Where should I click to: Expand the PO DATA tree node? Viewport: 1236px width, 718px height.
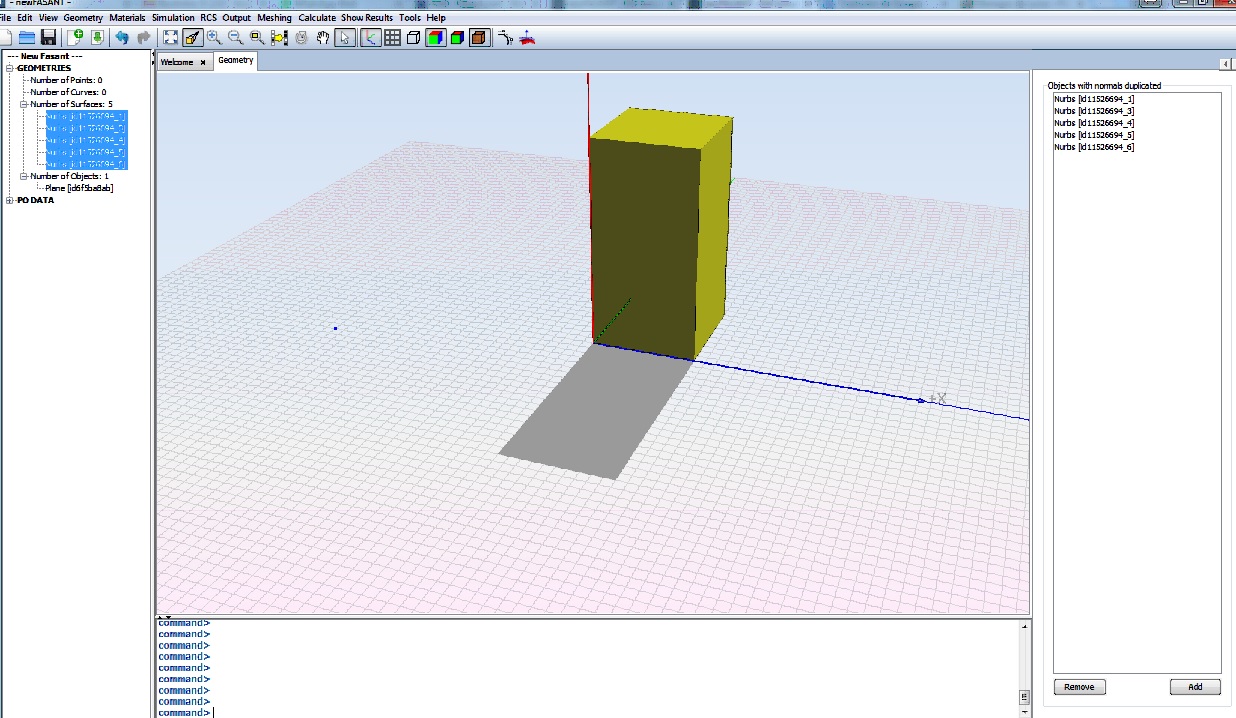10,200
